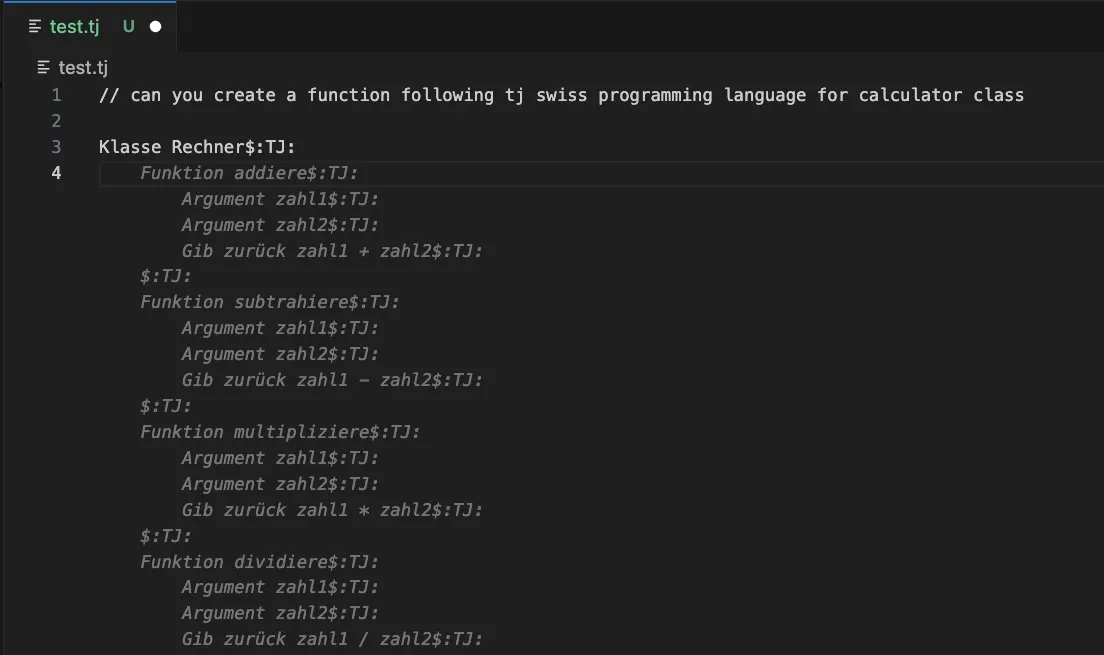Click highlighted line number 4

tap(56, 172)
